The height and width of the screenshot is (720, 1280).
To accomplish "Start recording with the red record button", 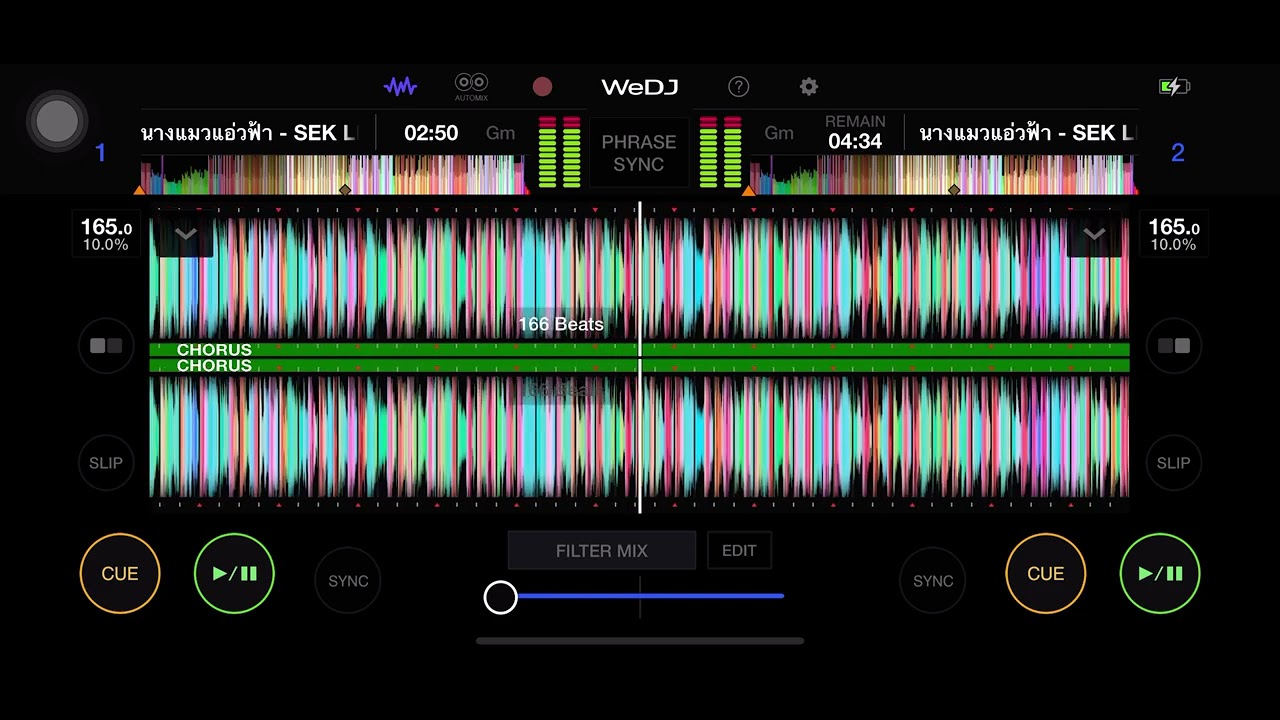I will (x=542, y=87).
